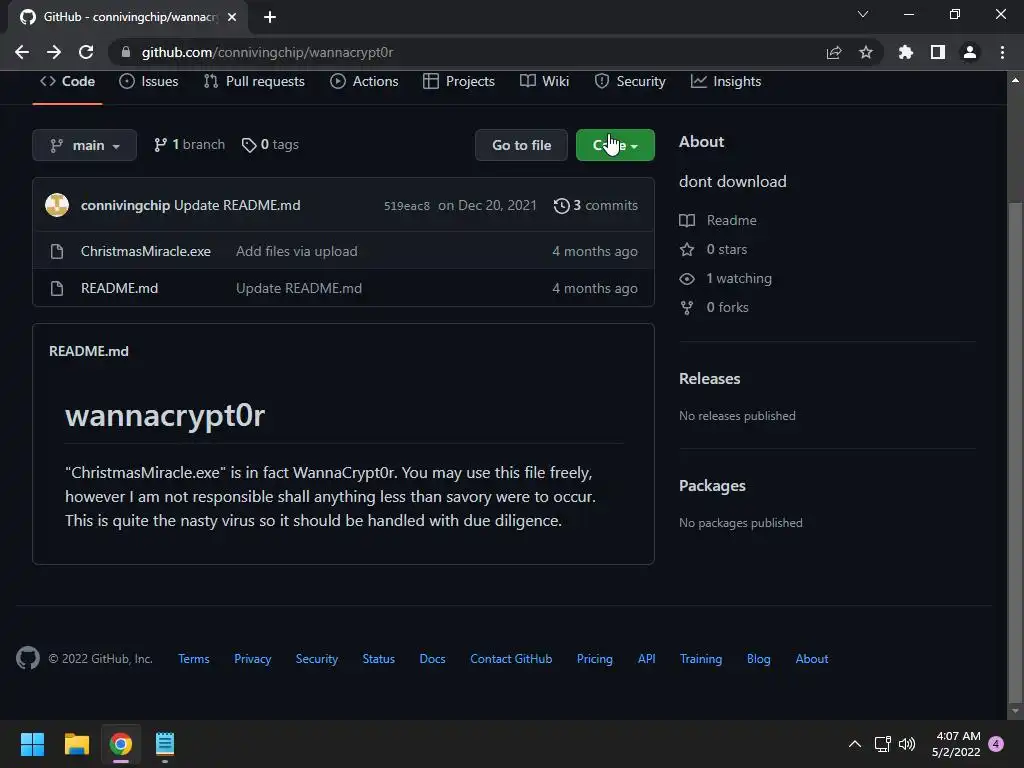Open the Pull requests tab
The width and height of the screenshot is (1024, 768).
254,81
